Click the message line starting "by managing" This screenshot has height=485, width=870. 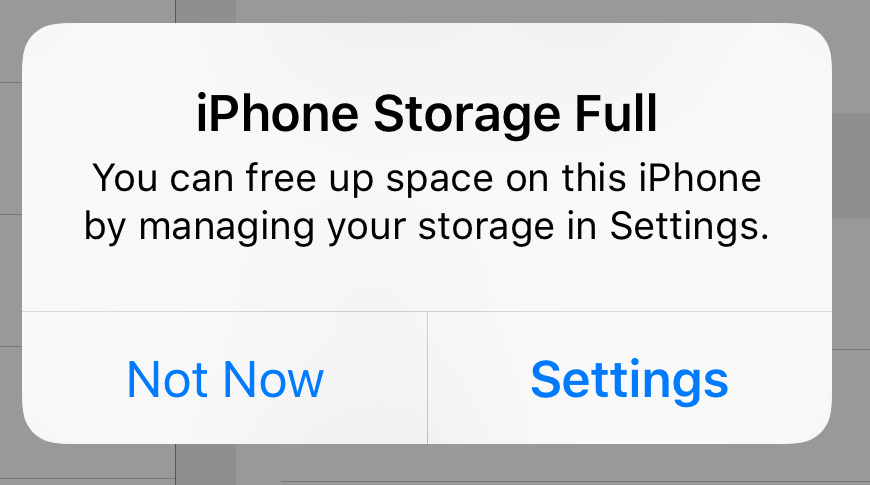click(427, 227)
